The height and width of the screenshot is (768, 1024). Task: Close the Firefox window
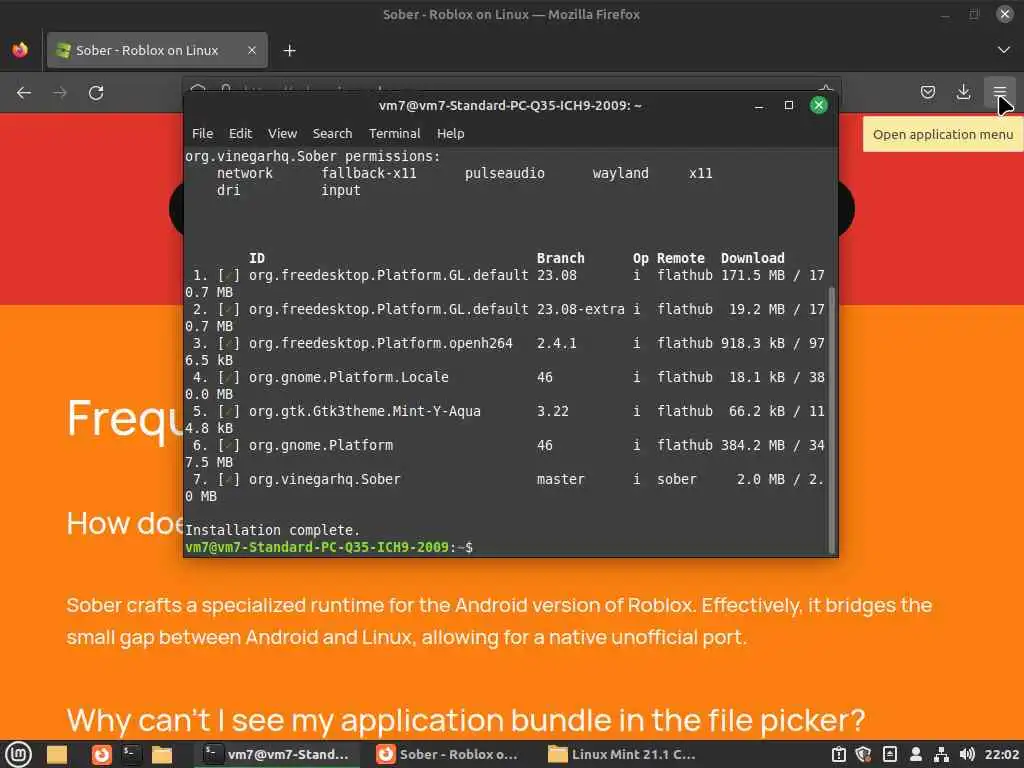(x=1004, y=14)
